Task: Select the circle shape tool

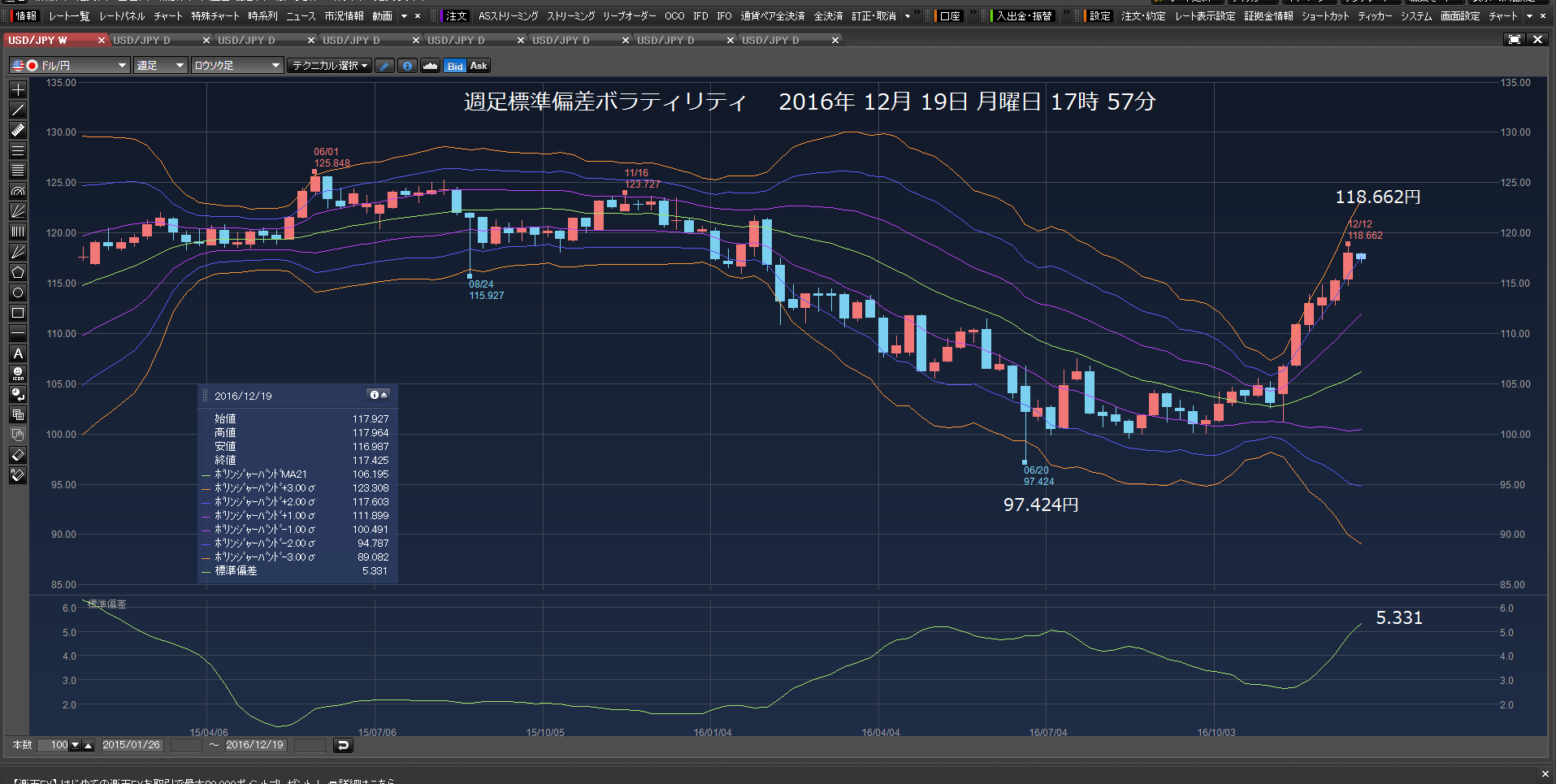Action: 18,292
